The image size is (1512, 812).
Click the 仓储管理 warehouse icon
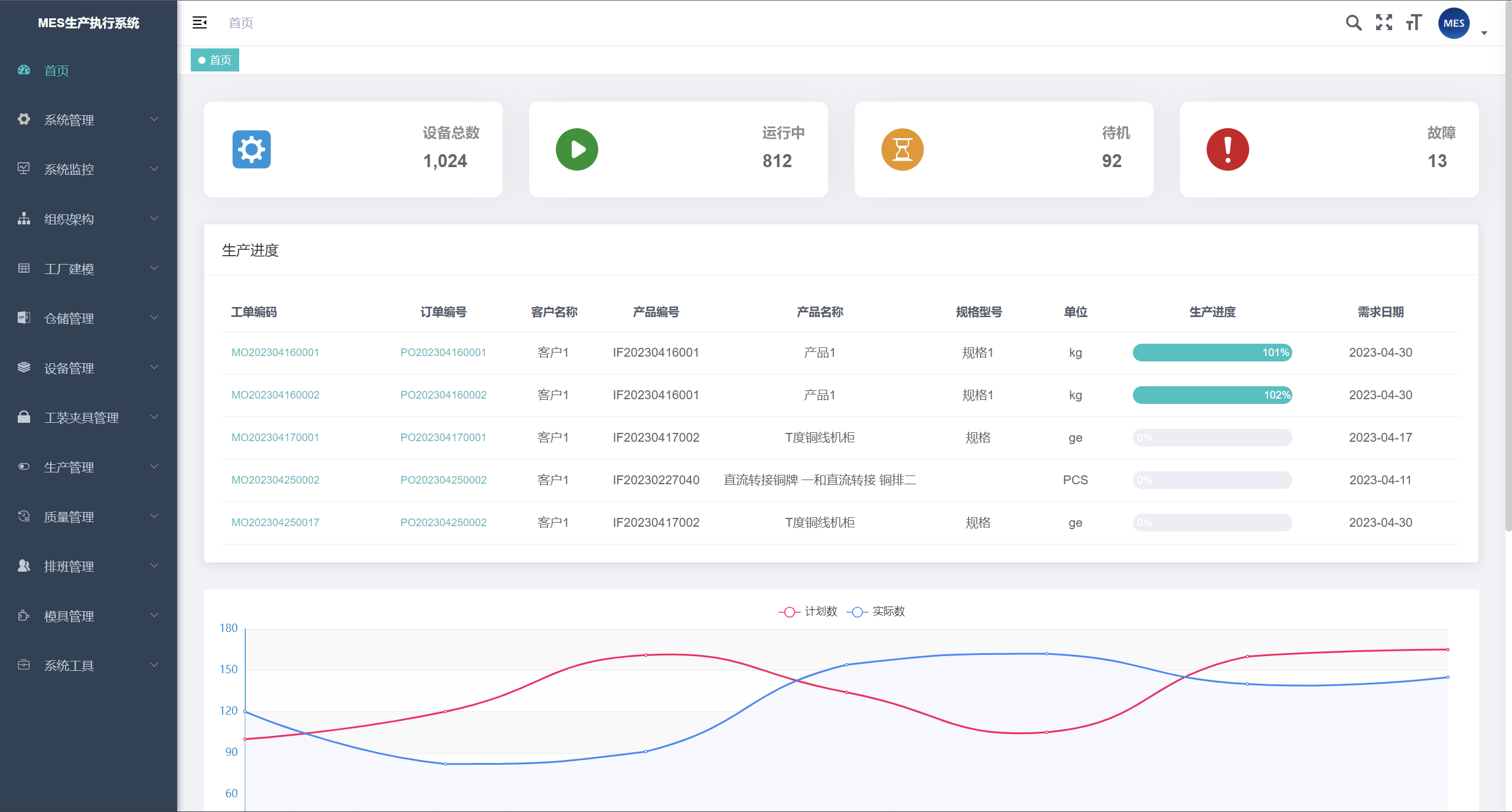[24, 318]
